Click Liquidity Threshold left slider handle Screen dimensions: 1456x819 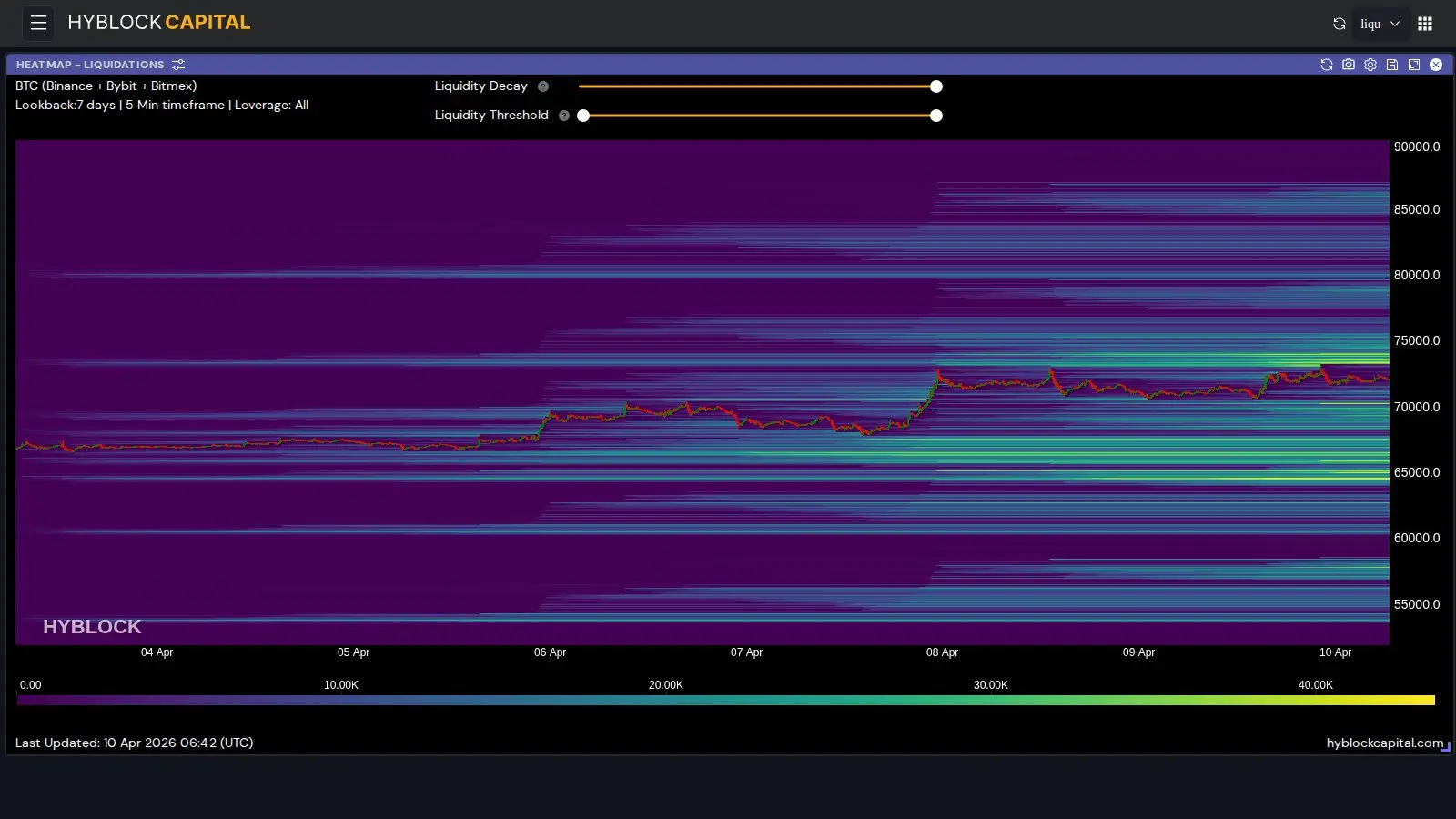coord(583,116)
